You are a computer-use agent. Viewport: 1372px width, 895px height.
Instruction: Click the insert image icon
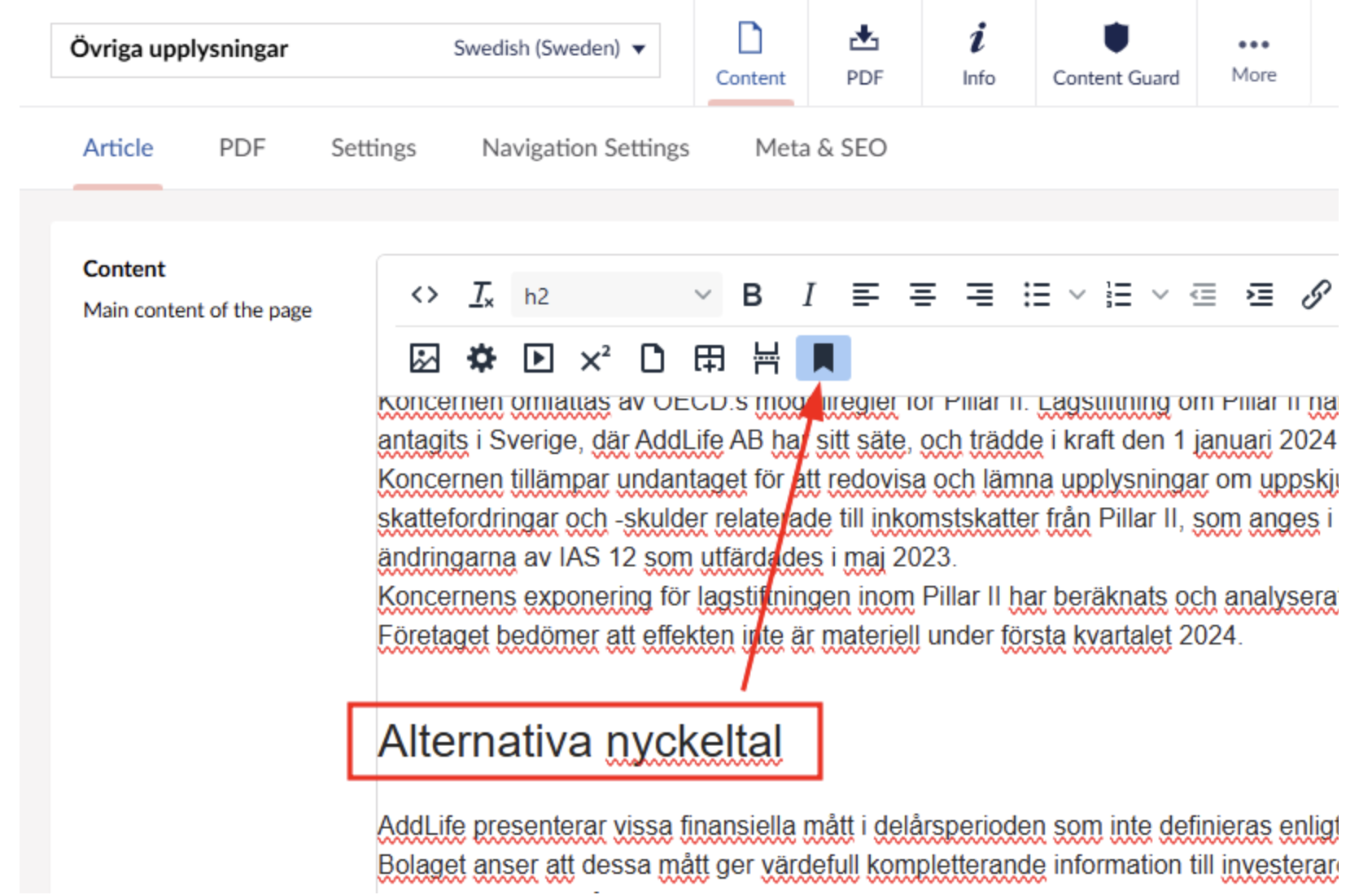(424, 358)
